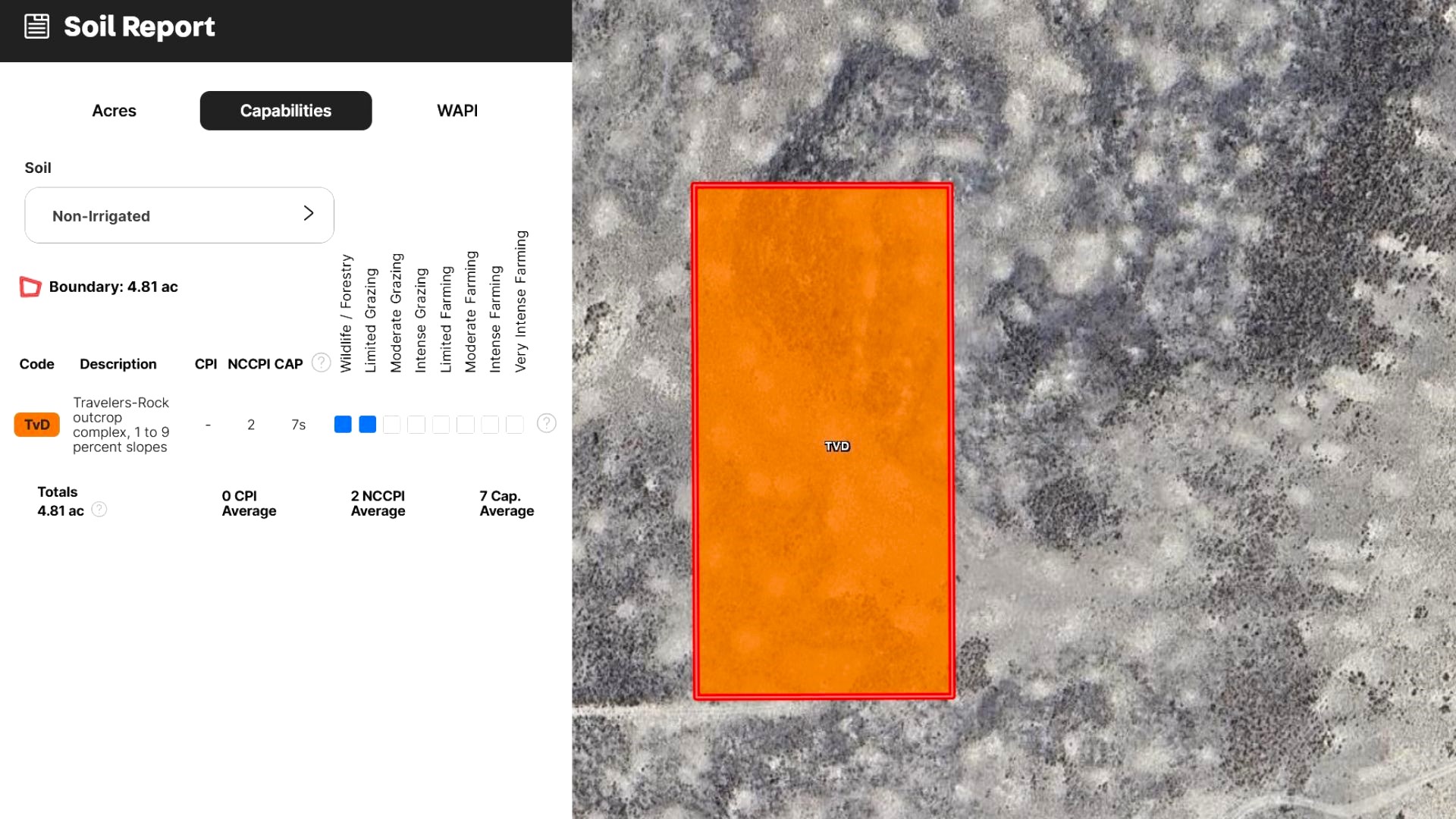Click the chevron arrow in Non-Irrigated selector
This screenshot has width=1456, height=819.
309,213
